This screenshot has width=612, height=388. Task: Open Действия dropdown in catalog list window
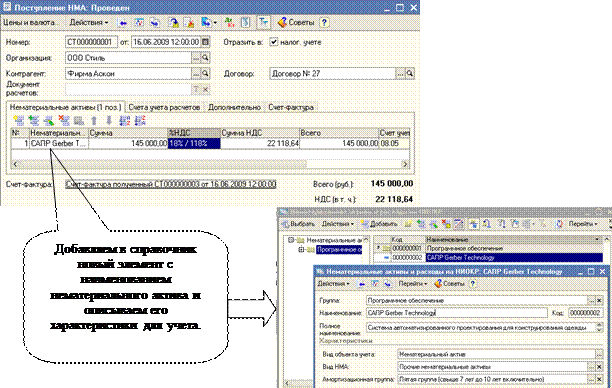[x=338, y=224]
